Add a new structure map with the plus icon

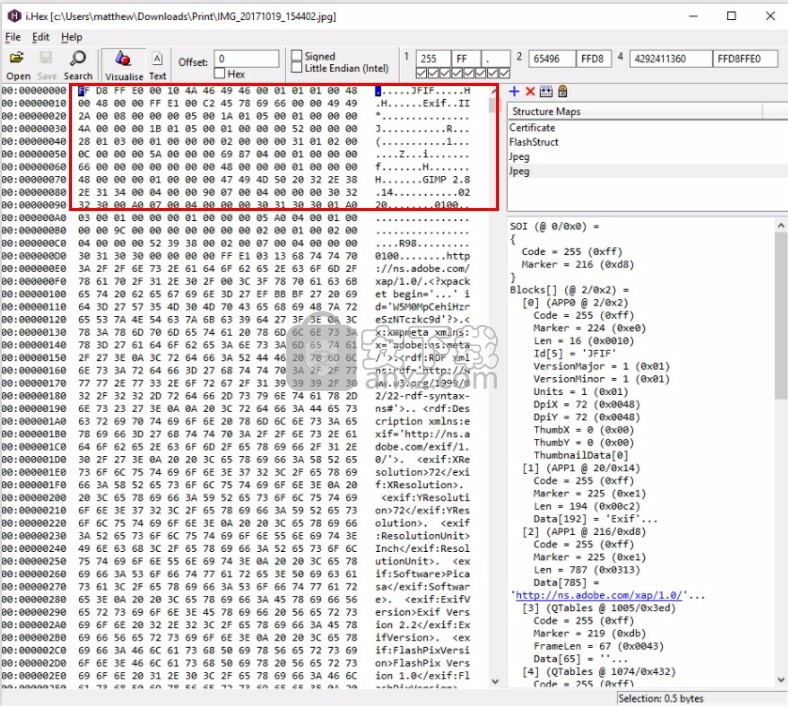(514, 91)
